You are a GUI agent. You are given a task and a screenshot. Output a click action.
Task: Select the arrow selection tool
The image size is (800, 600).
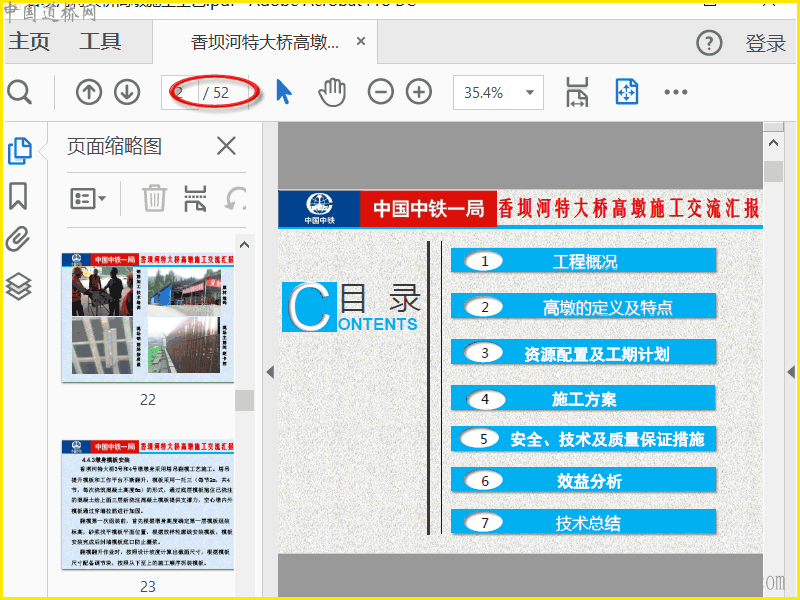[x=284, y=92]
